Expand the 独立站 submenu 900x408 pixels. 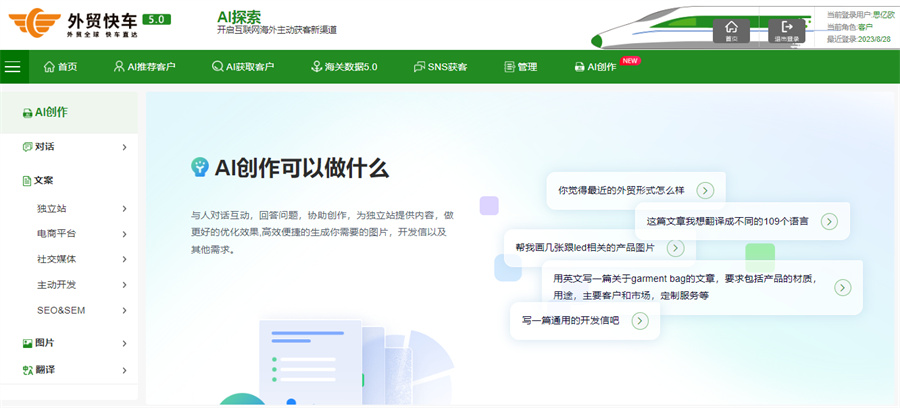(x=124, y=209)
